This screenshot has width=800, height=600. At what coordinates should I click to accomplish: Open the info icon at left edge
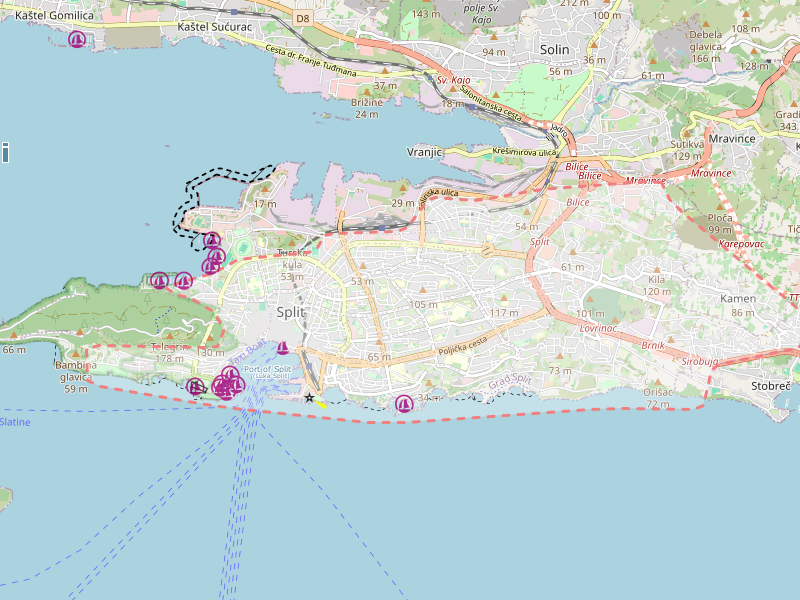pos(4,153)
